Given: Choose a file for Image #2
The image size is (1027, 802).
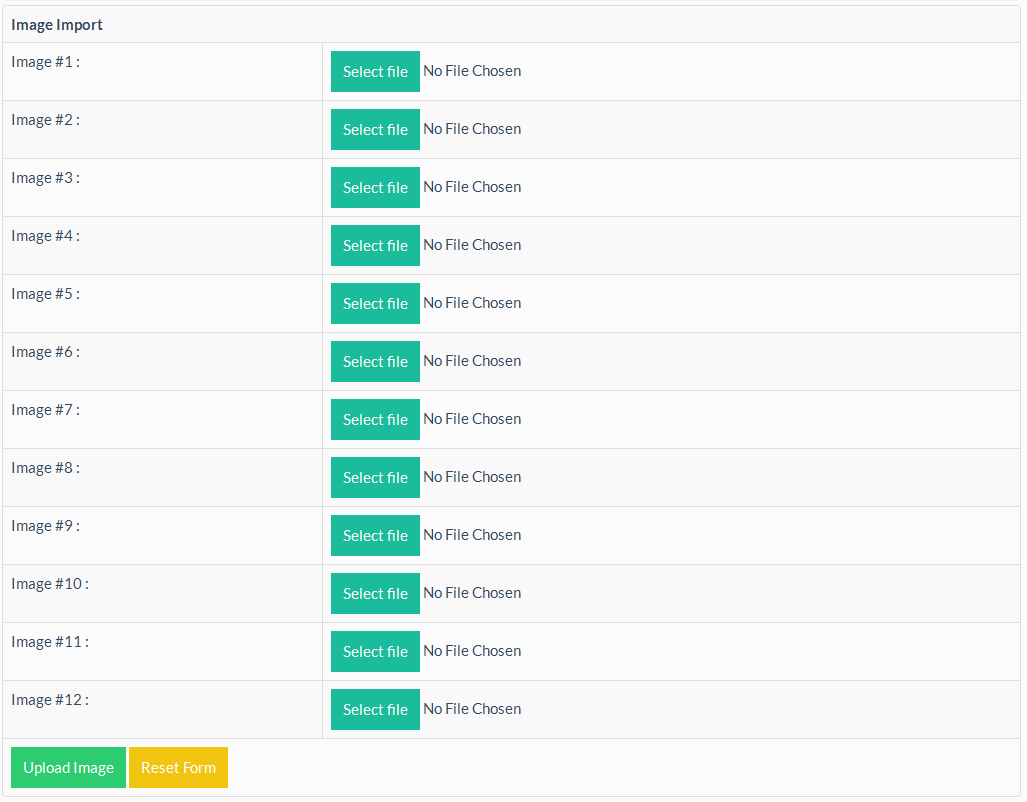Looking at the screenshot, I should (x=375, y=130).
